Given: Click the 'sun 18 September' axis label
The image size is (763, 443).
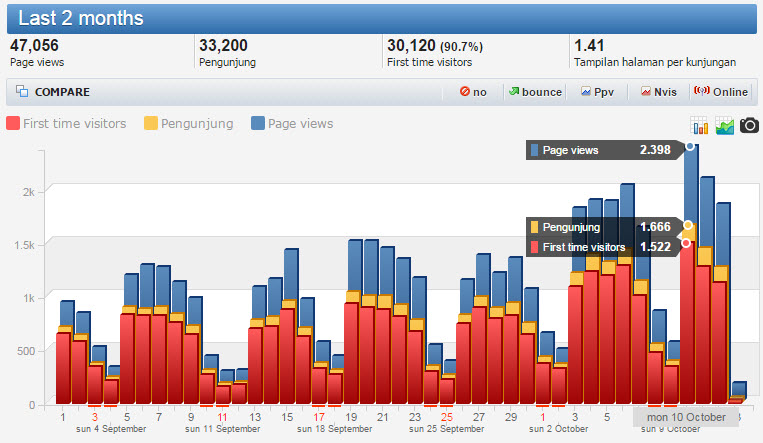Looking at the screenshot, I should [334, 429].
